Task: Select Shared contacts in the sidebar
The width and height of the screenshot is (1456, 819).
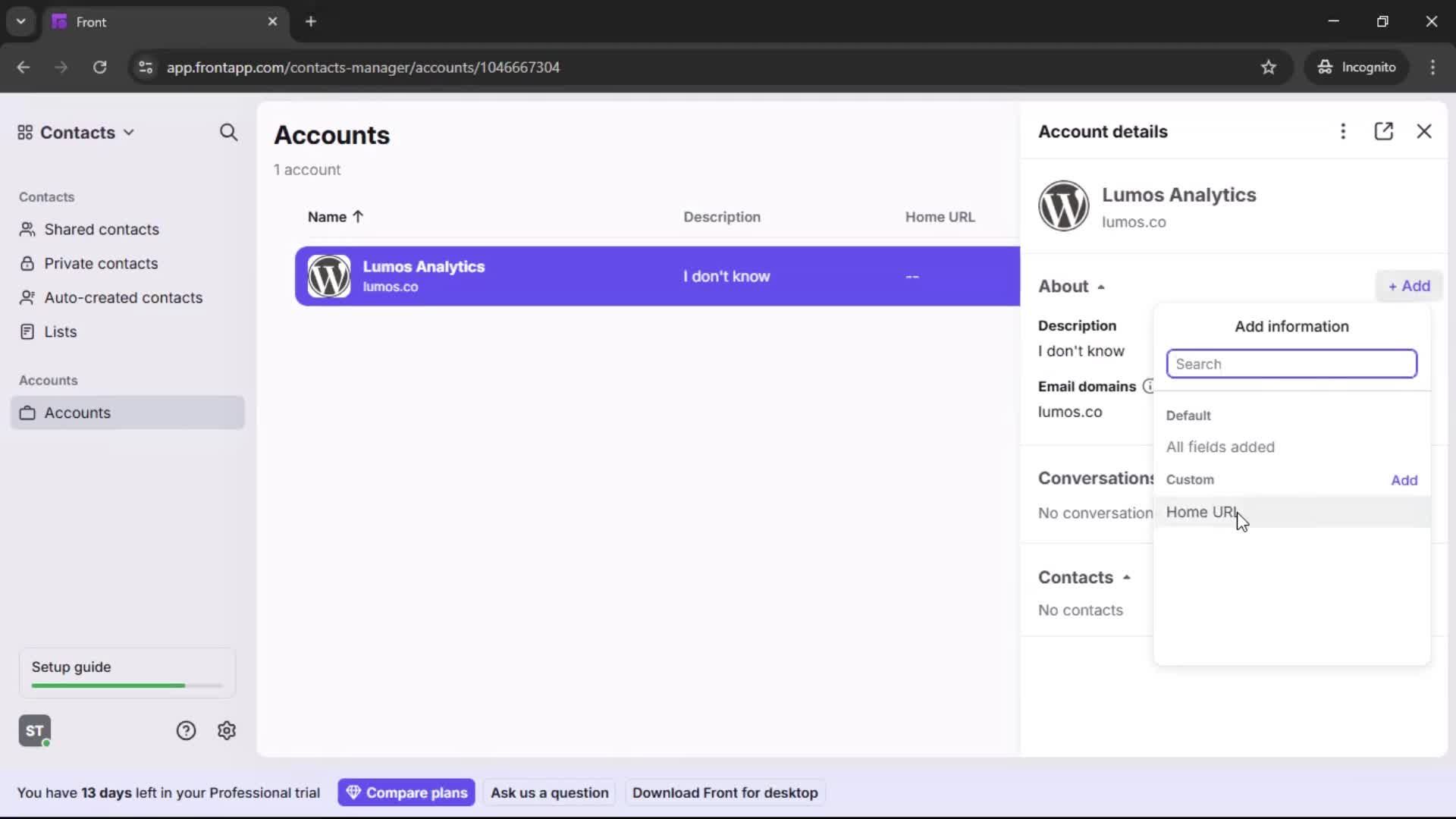Action: (x=101, y=229)
